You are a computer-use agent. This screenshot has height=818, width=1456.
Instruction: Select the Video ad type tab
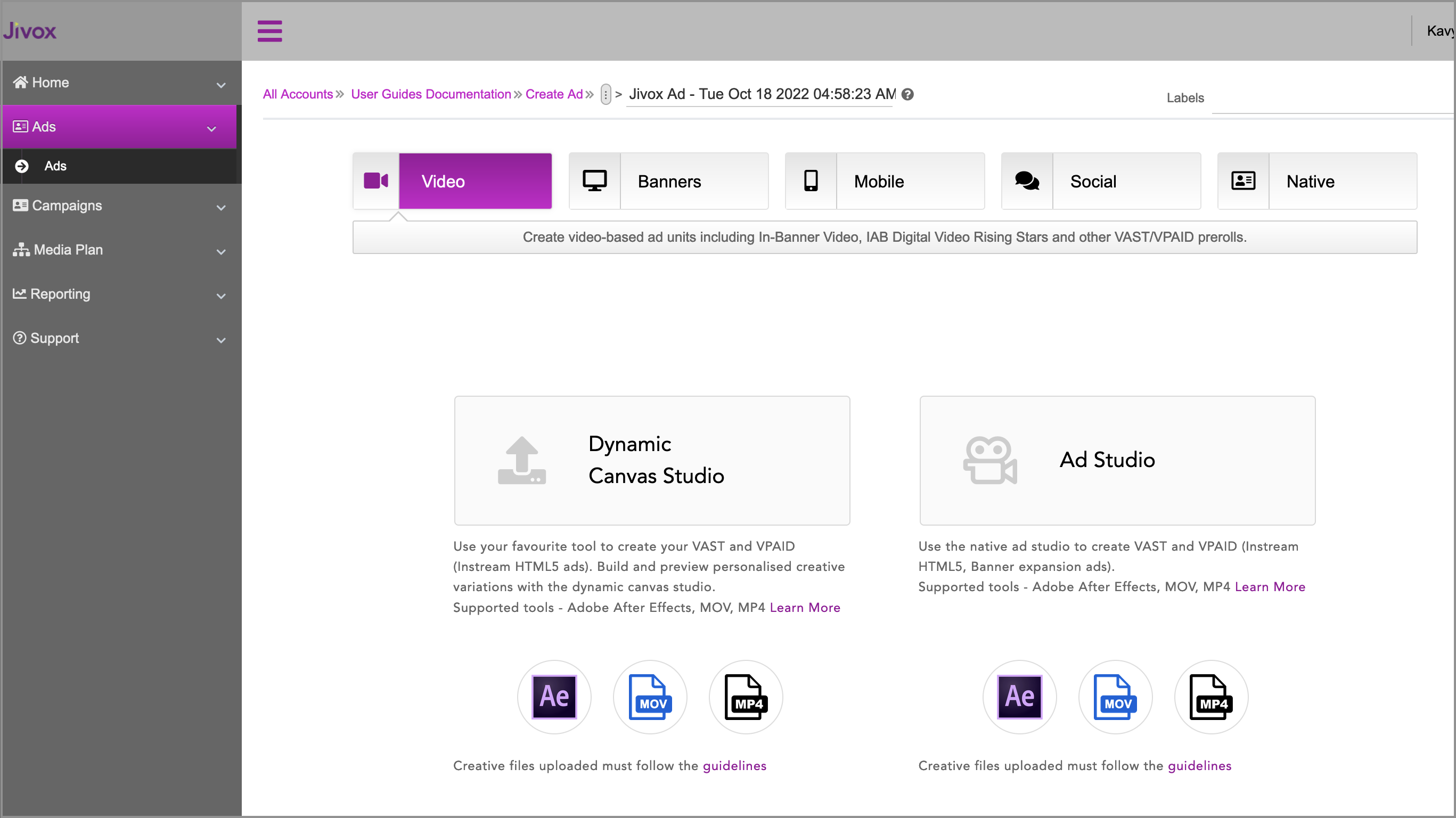click(x=452, y=181)
